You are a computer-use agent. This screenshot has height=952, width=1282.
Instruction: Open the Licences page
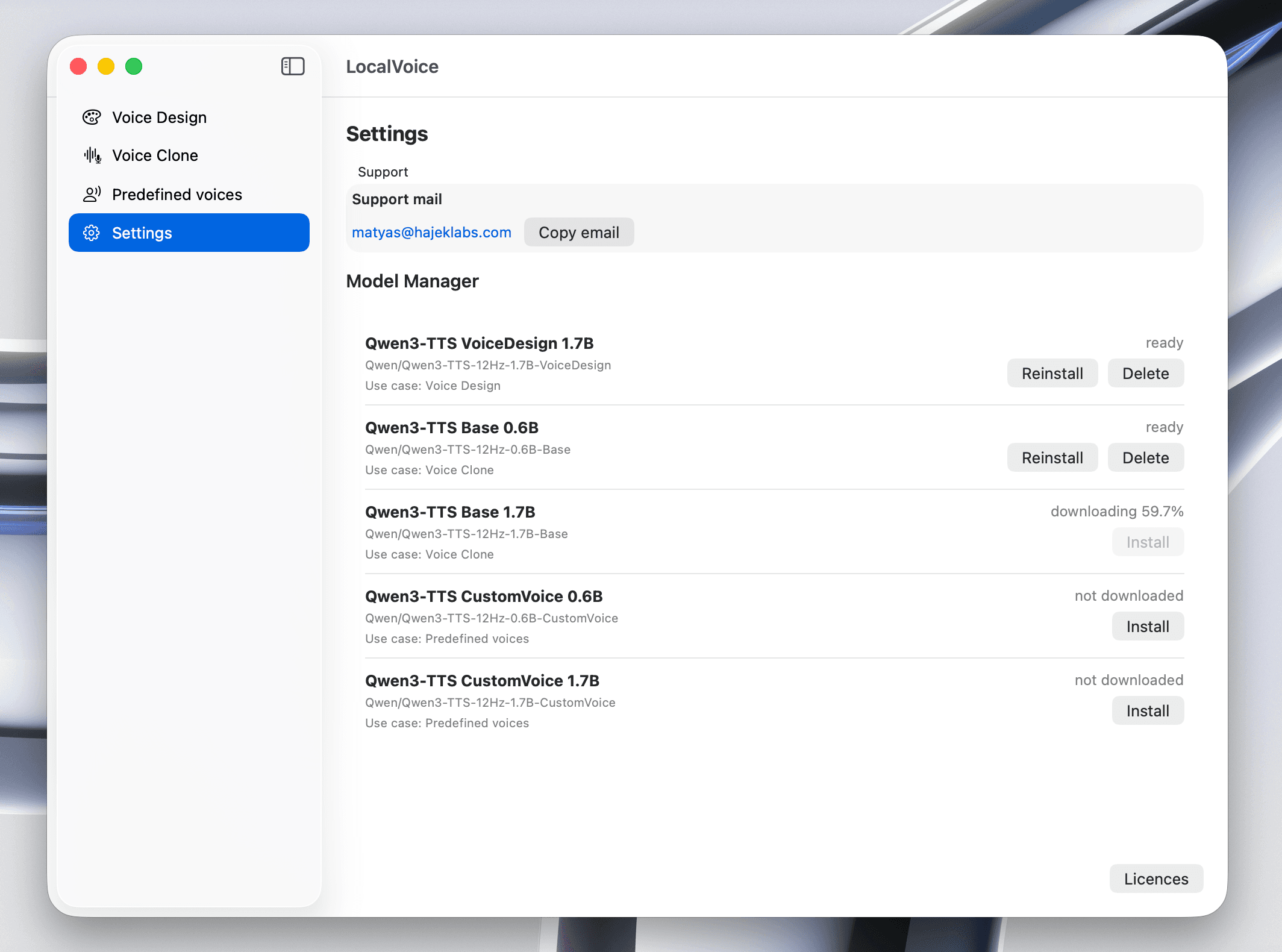click(x=1155, y=878)
